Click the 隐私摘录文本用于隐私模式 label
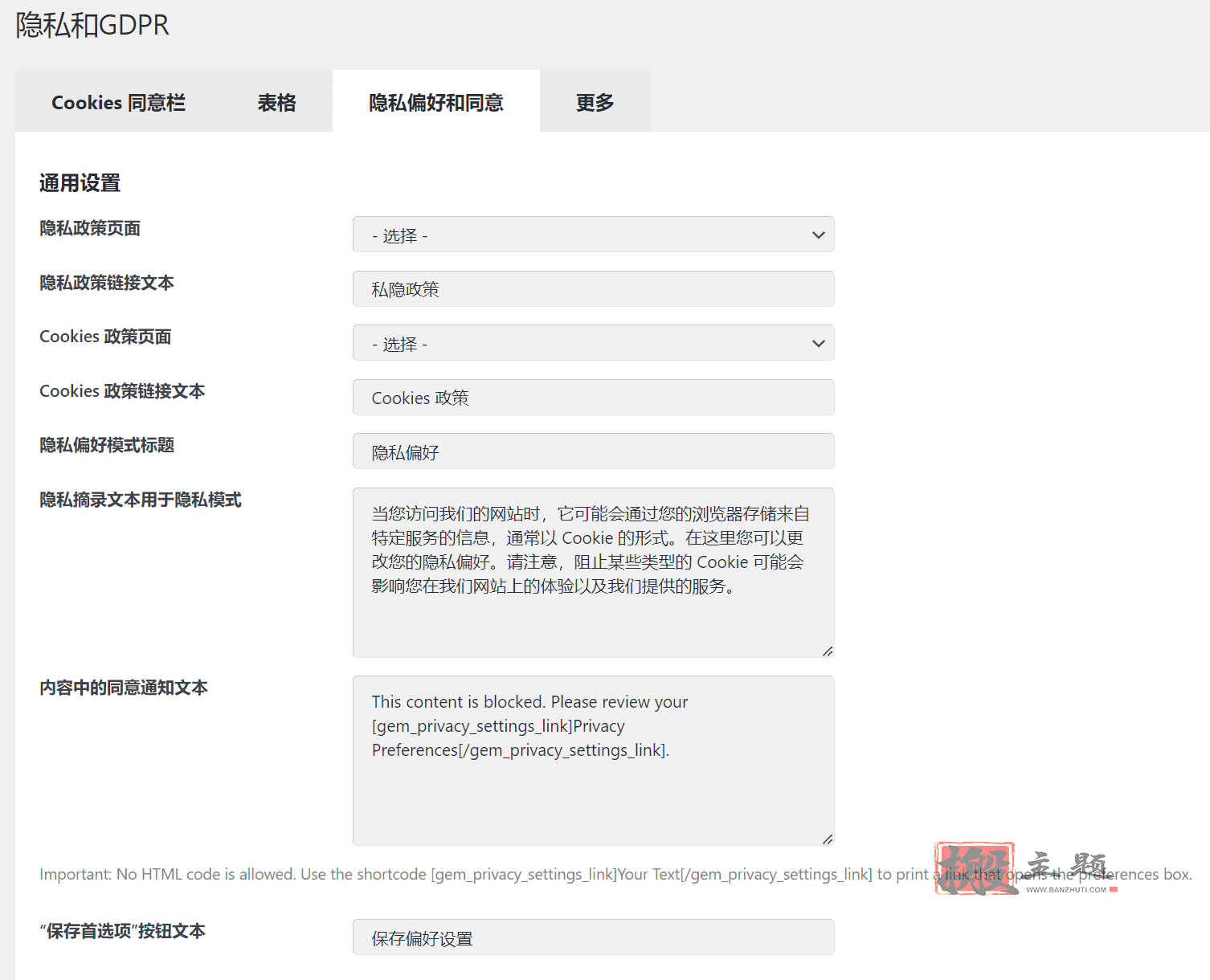The width and height of the screenshot is (1210, 980). (141, 500)
